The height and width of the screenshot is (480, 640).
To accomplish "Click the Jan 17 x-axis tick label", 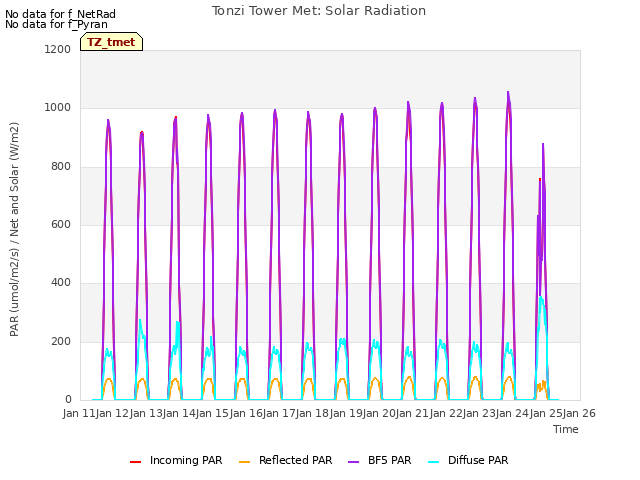I will pyautogui.click(x=279, y=413).
